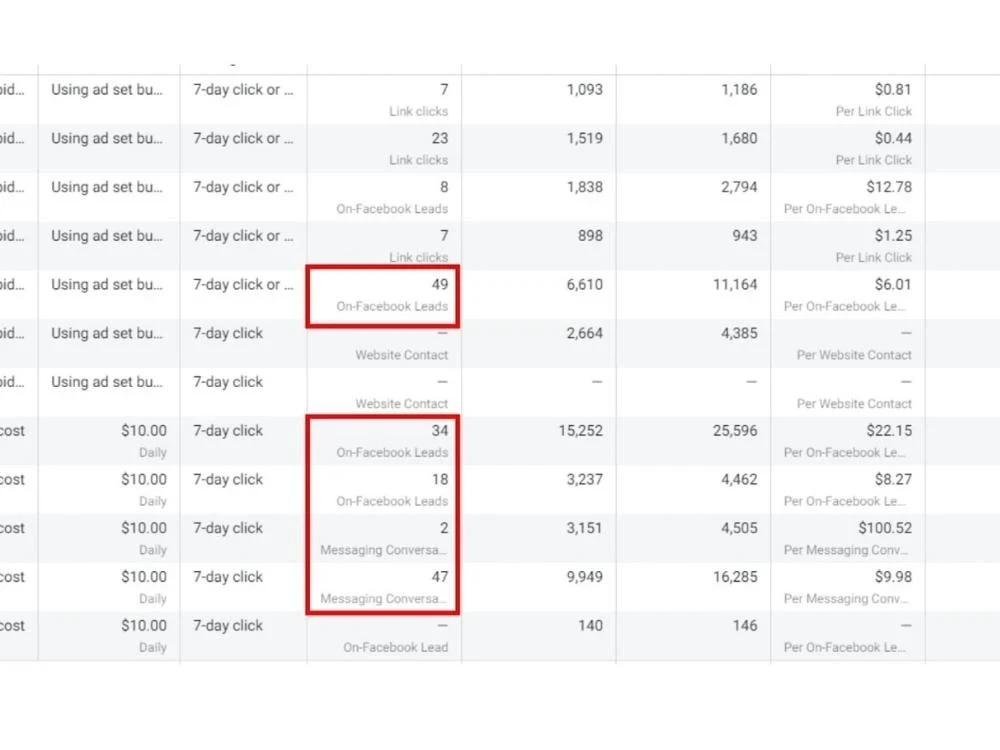Click 'Using ad set bu...' in the $1.25 row
Screen dimensions: 1000x750
(x=107, y=236)
